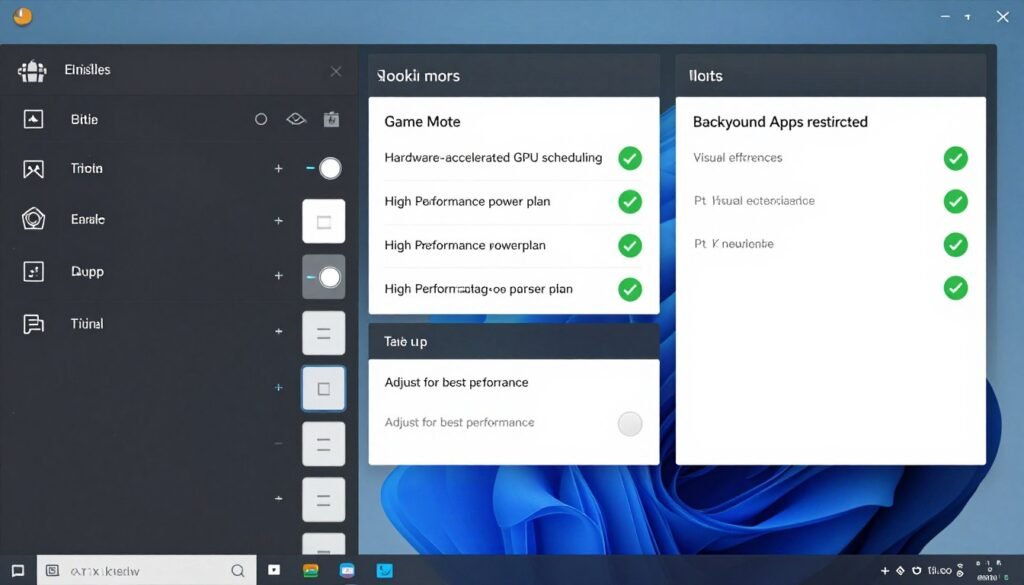Click the circle icon in Bitie row
This screenshot has width=1024, height=585.
tap(261, 119)
